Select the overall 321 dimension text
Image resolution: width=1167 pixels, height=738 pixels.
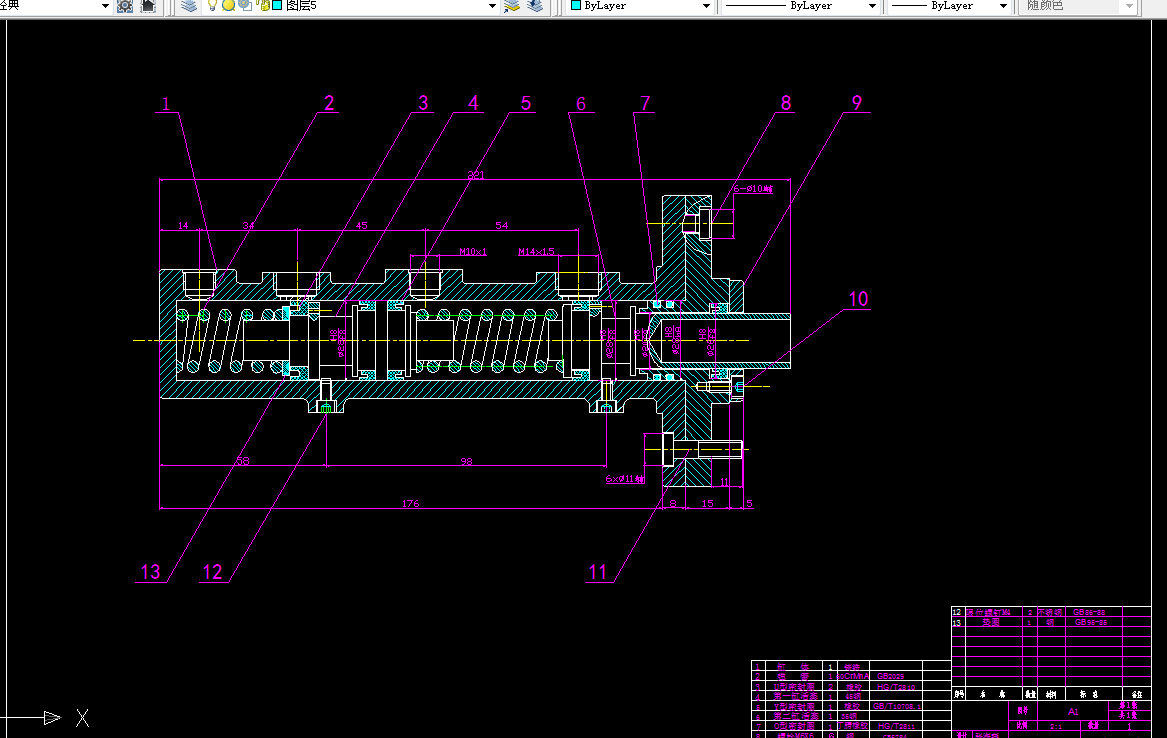476,175
